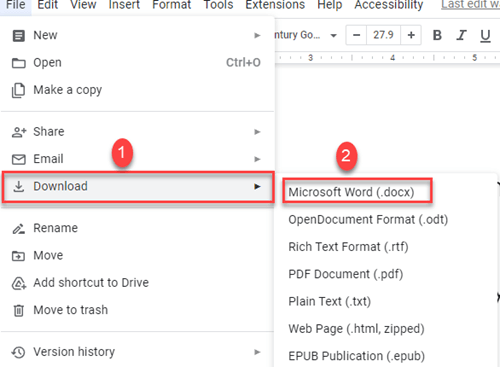Expand the Share submenu arrow
This screenshot has width=500, height=367.
[x=257, y=132]
